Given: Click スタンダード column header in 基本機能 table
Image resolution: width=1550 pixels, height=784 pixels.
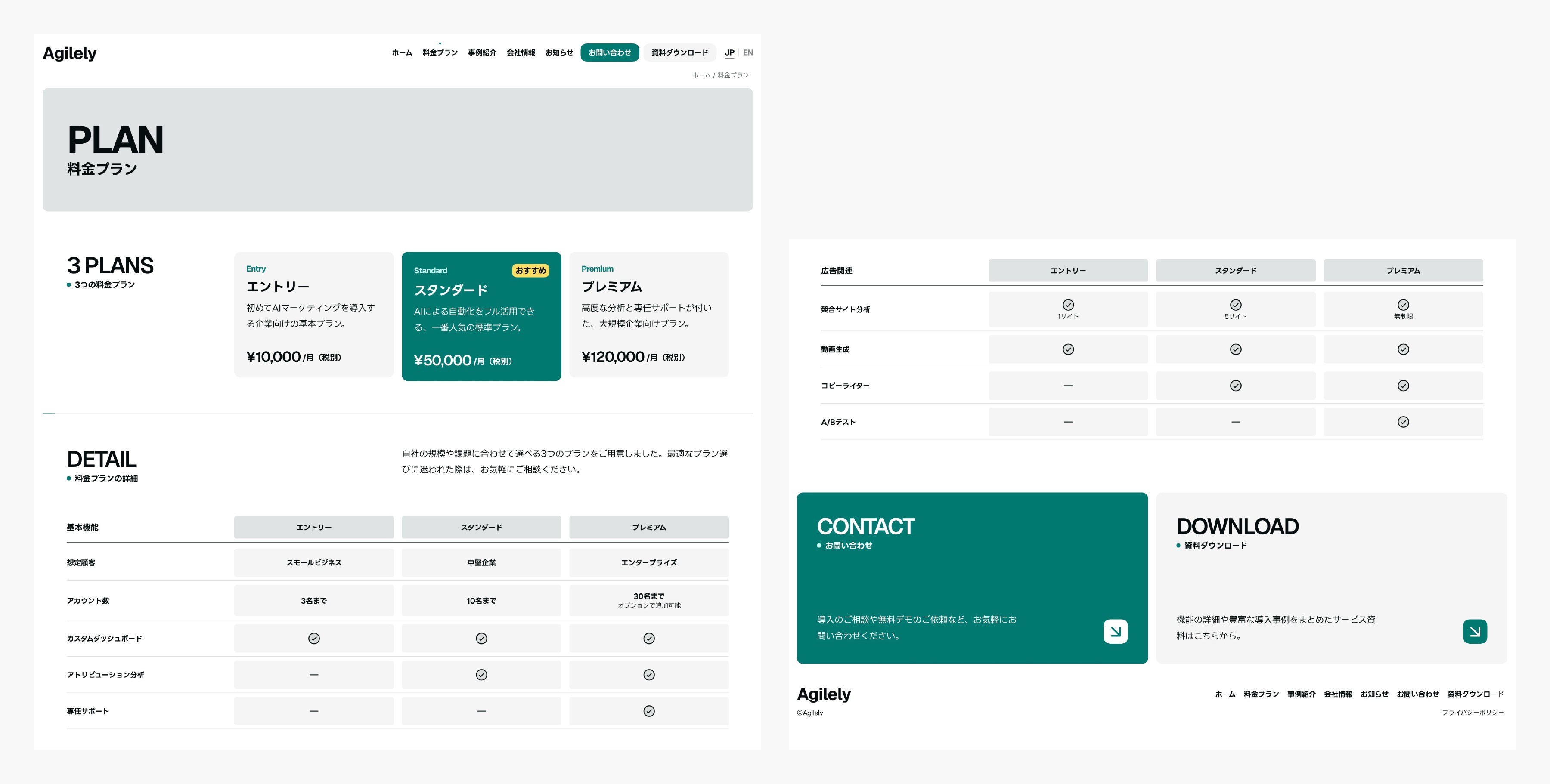Looking at the screenshot, I should click(481, 527).
